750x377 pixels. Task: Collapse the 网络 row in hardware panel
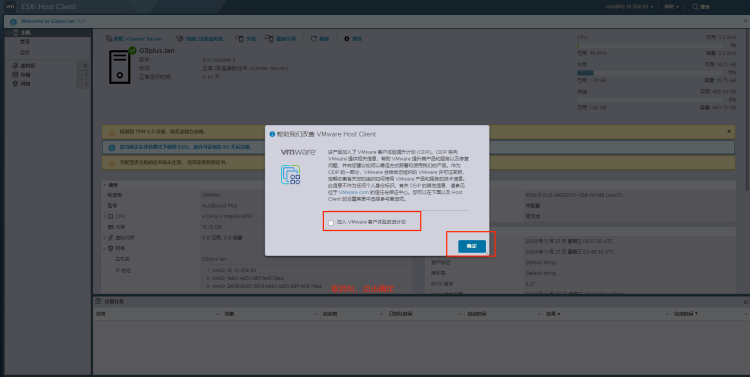click(x=105, y=248)
